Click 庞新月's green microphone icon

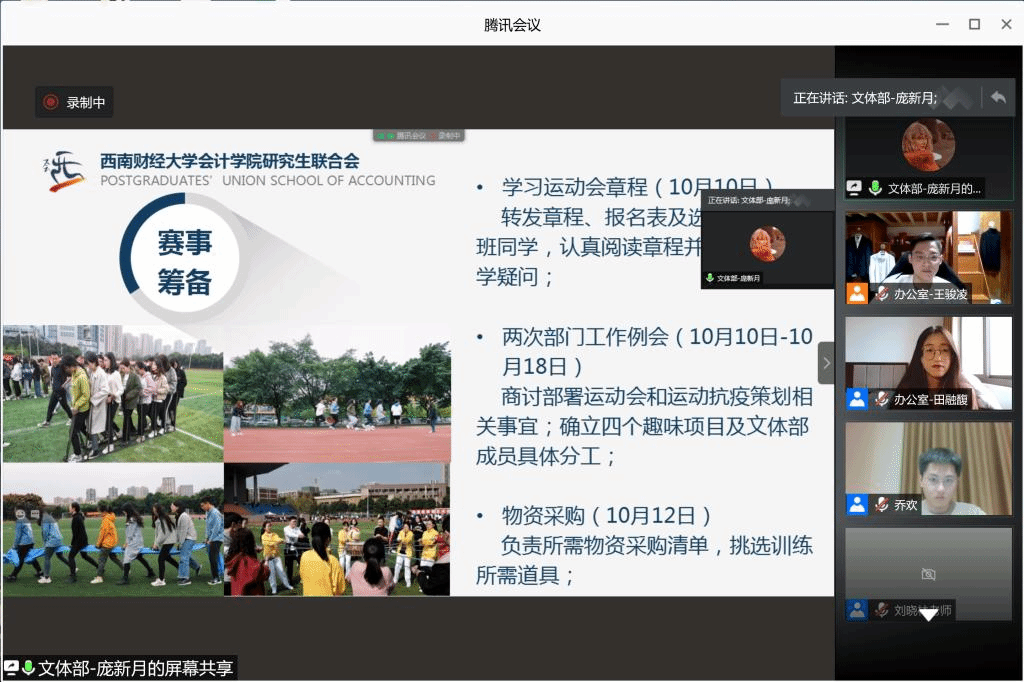(875, 188)
